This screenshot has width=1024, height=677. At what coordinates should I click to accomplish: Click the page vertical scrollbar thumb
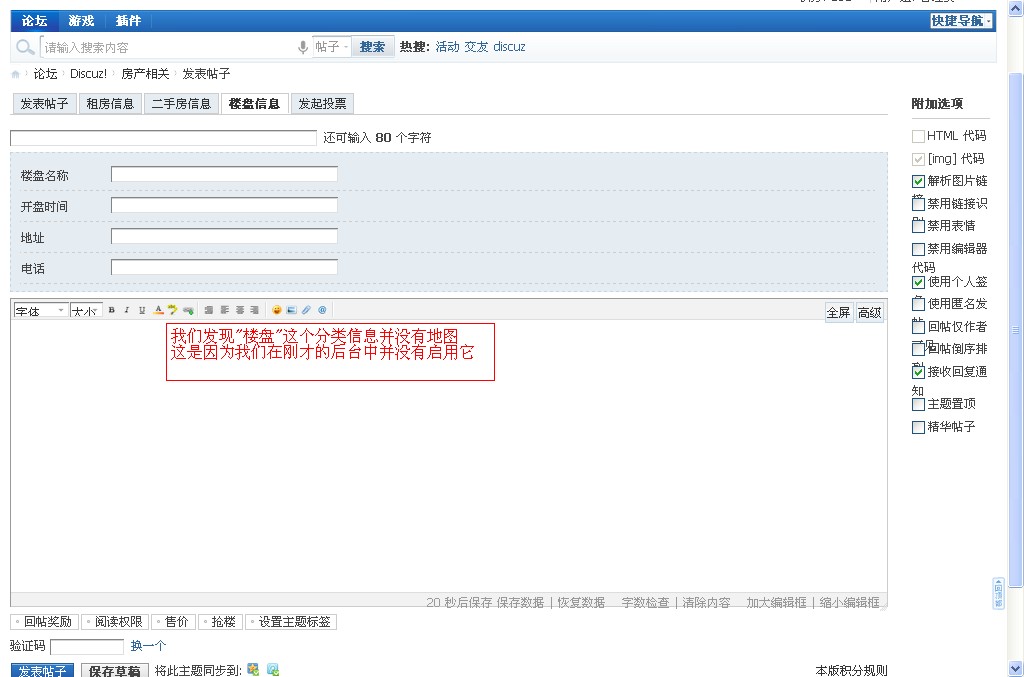[x=1016, y=330]
